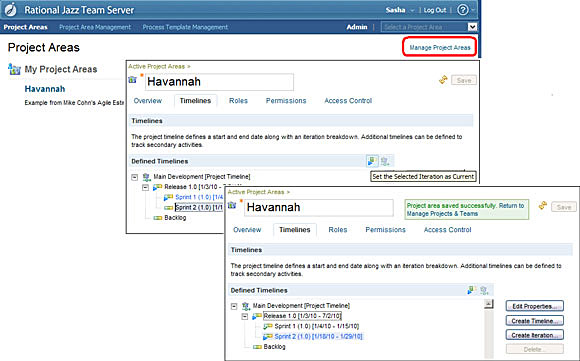The image size is (580, 361).
Task: Select Backlog in middle panel tree
Action: coord(175,218)
